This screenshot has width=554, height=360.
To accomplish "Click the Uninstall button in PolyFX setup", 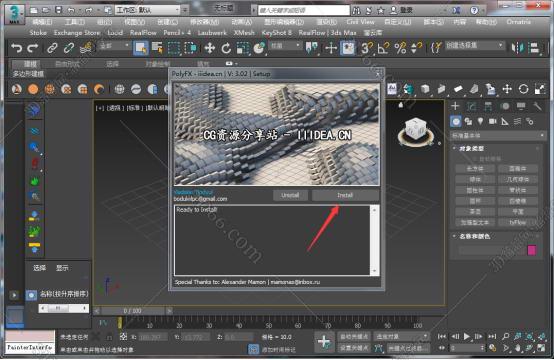I will (x=290, y=195).
